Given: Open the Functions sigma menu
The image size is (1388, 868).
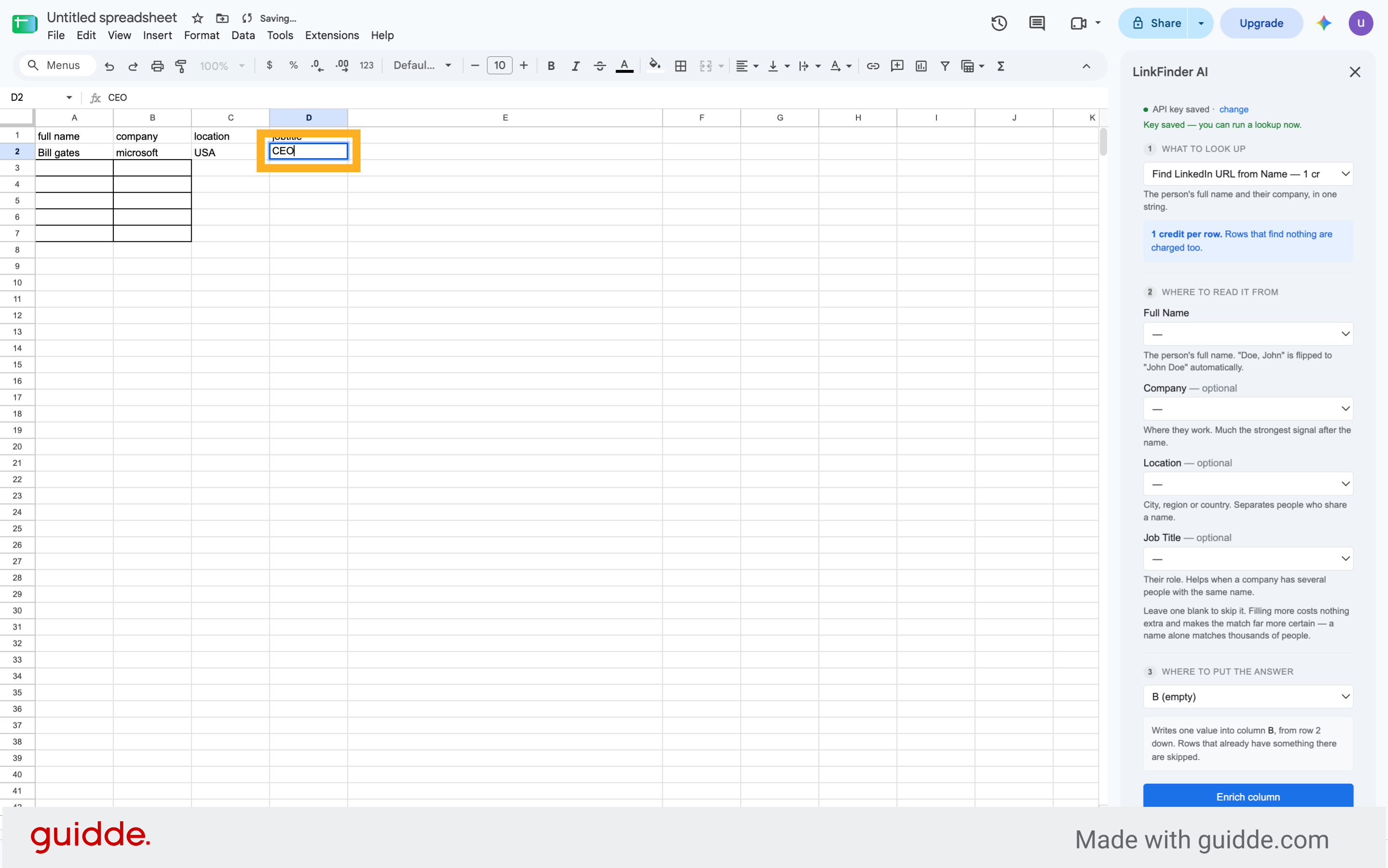Looking at the screenshot, I should click(x=1001, y=66).
